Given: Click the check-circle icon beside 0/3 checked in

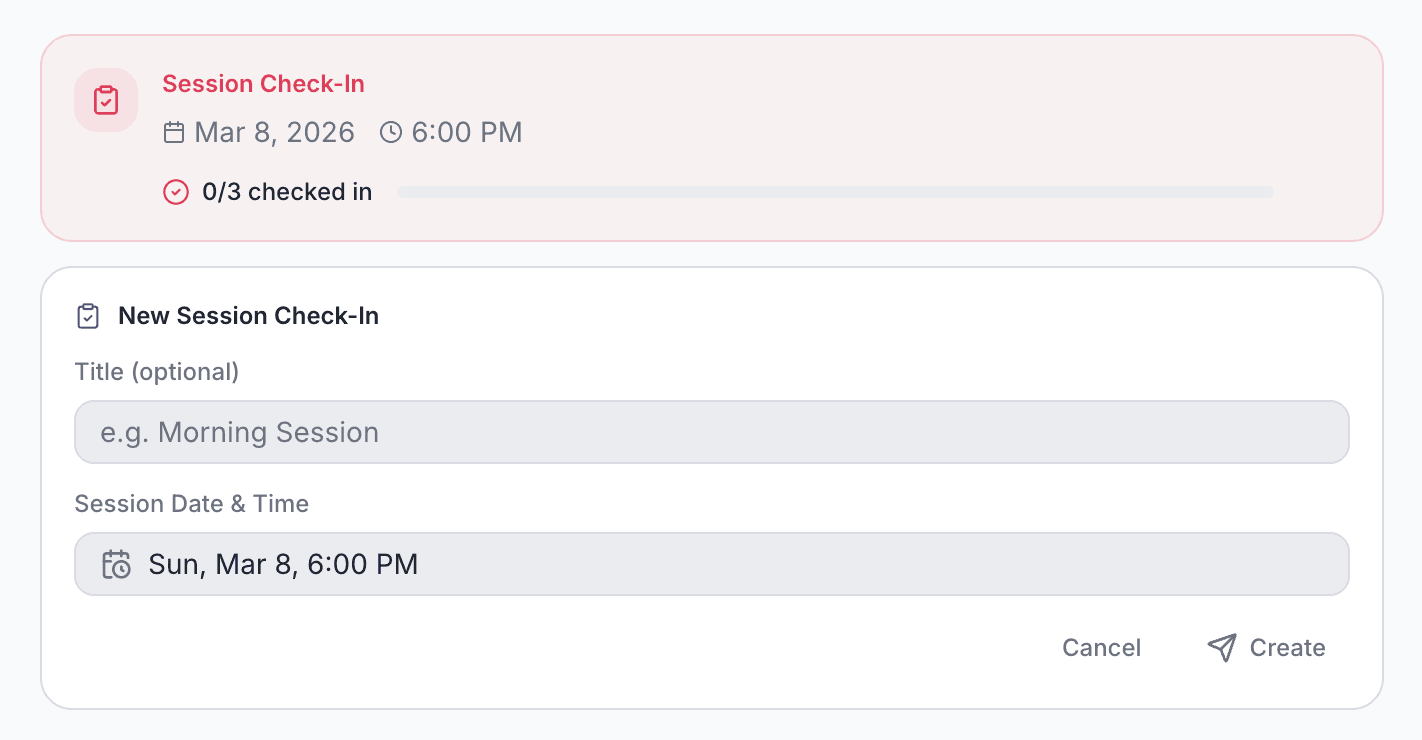Looking at the screenshot, I should pos(176,191).
